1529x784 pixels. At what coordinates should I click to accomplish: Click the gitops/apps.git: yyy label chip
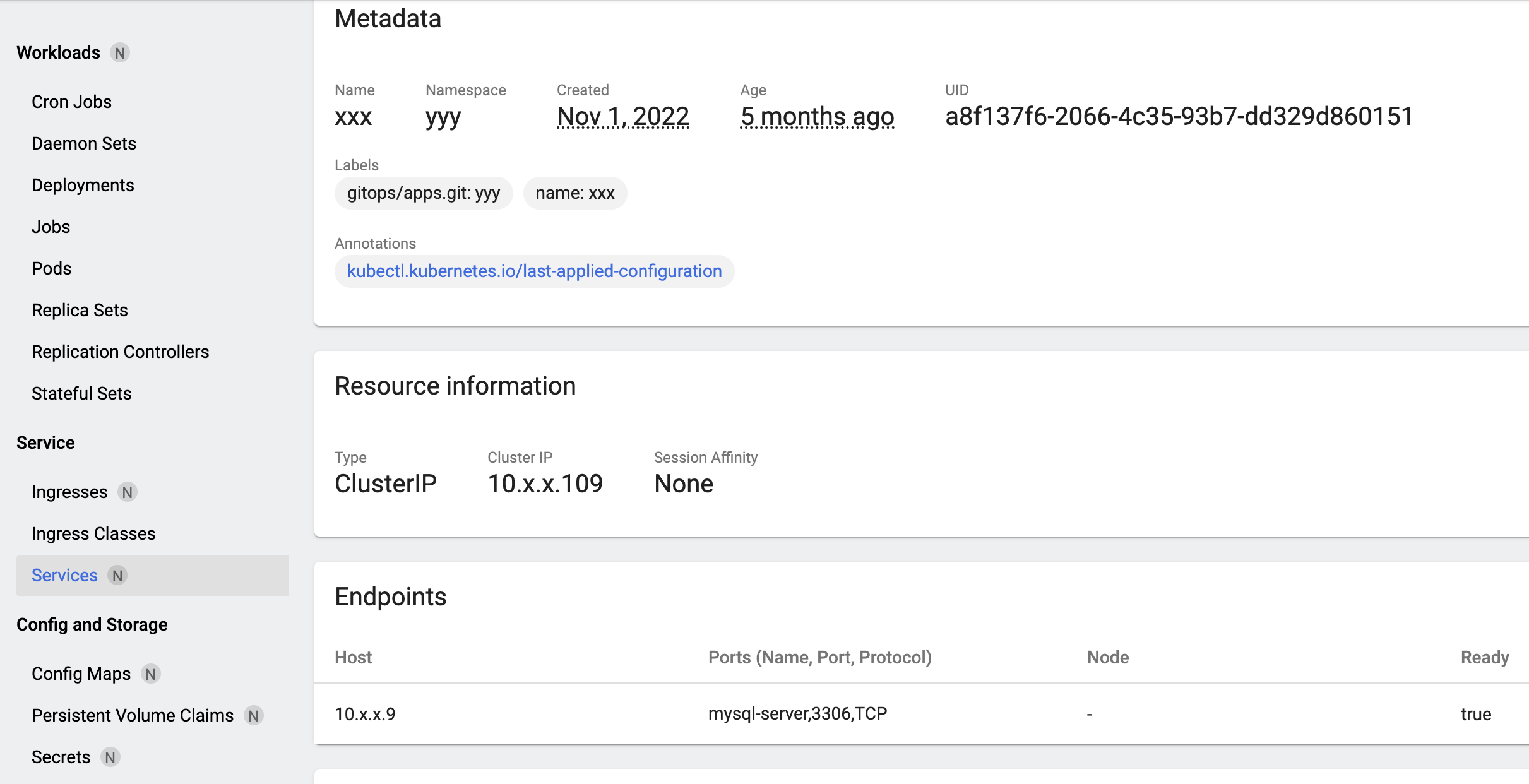pyautogui.click(x=423, y=193)
